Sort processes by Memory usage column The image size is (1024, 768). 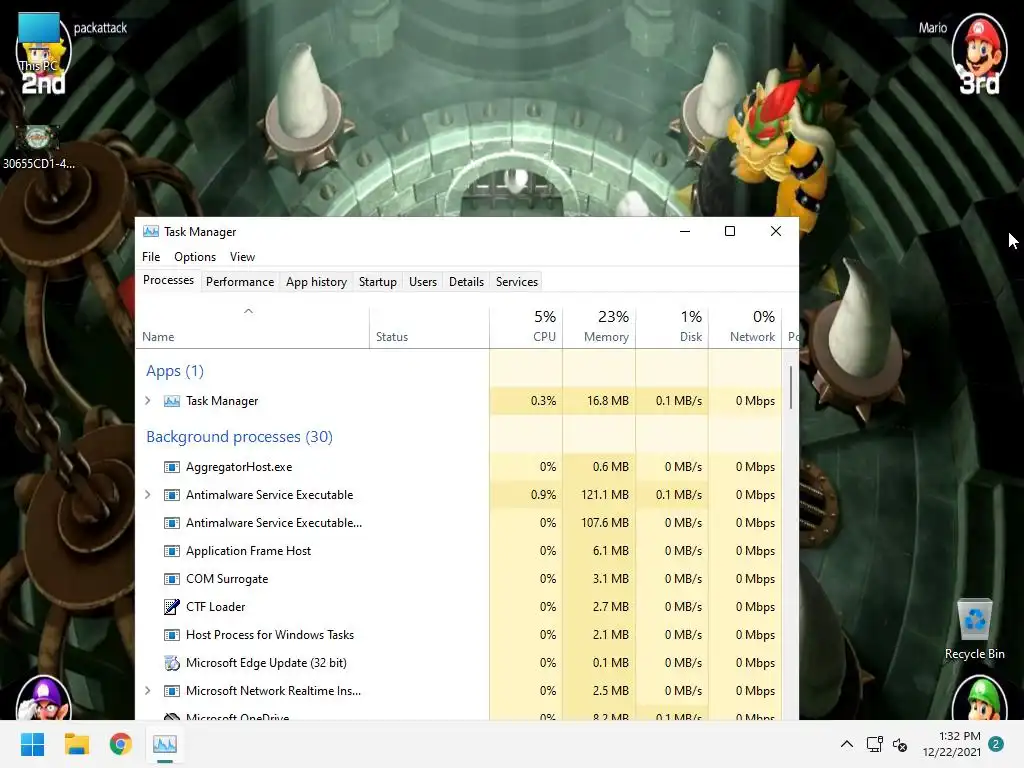click(599, 328)
